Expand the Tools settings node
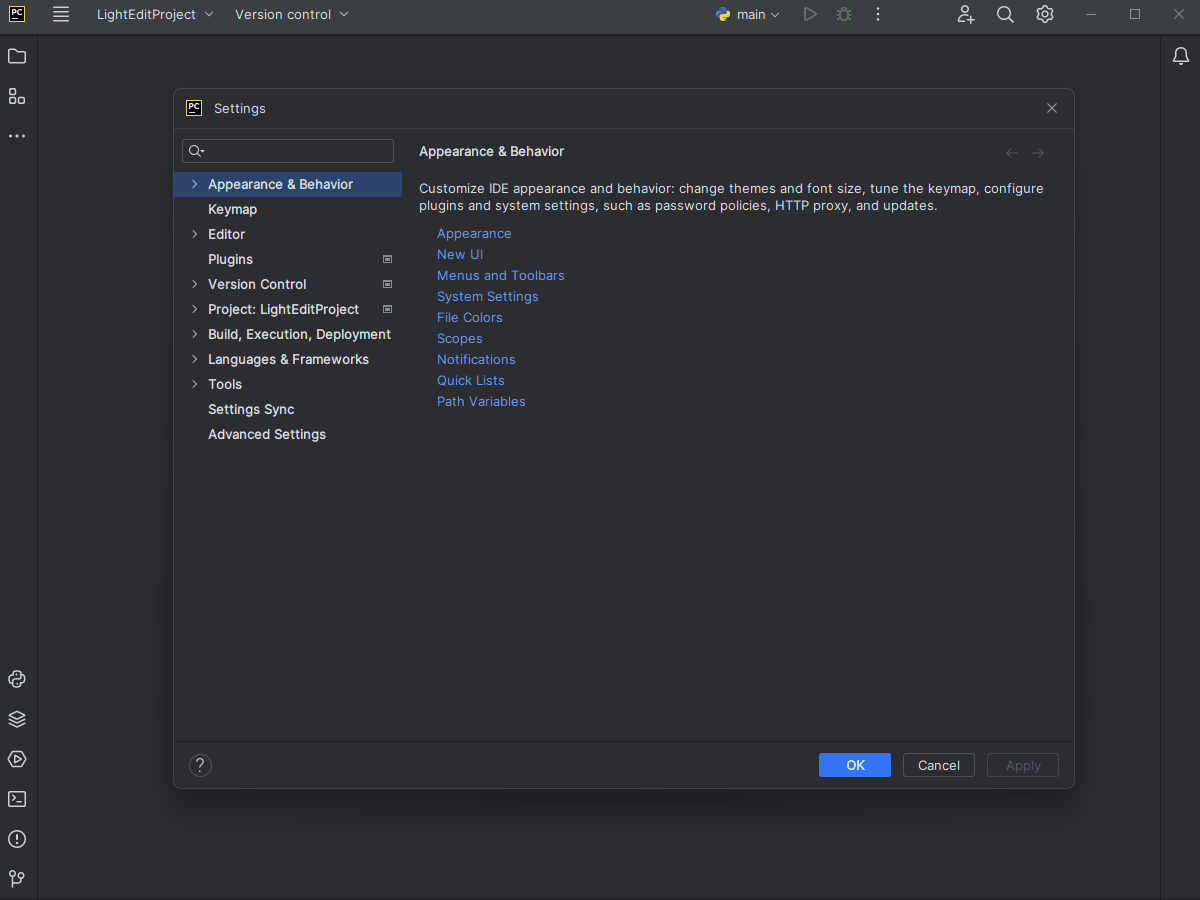The image size is (1200, 900). click(x=194, y=384)
